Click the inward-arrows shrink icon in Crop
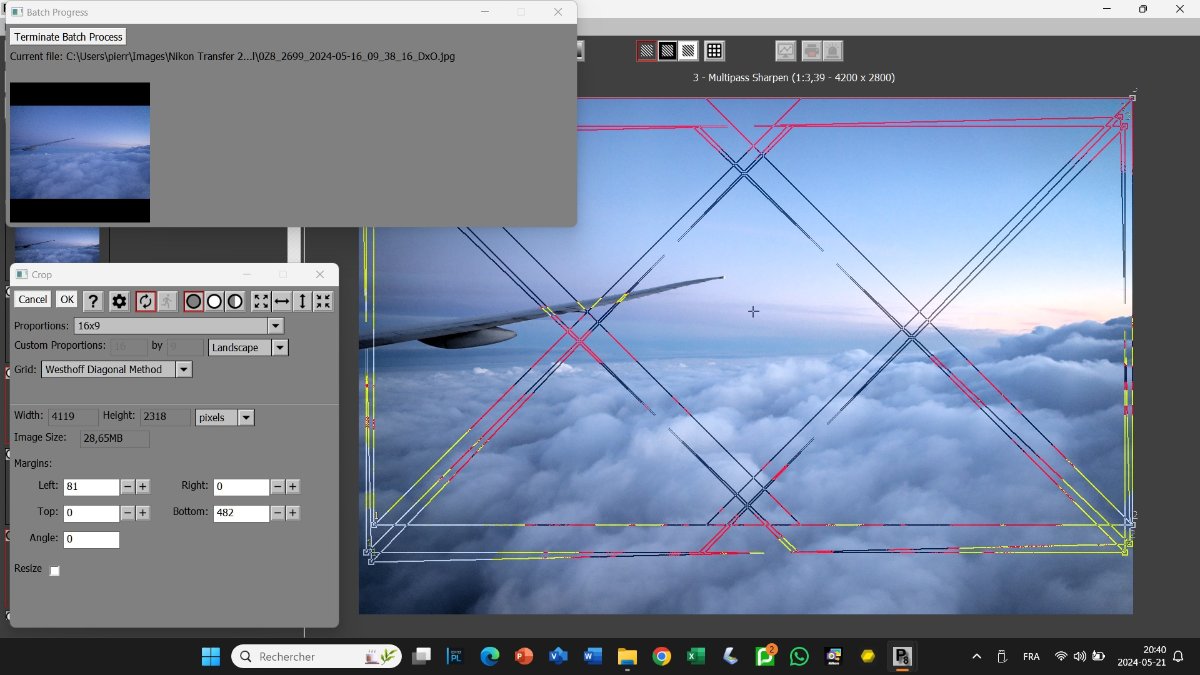 323,301
